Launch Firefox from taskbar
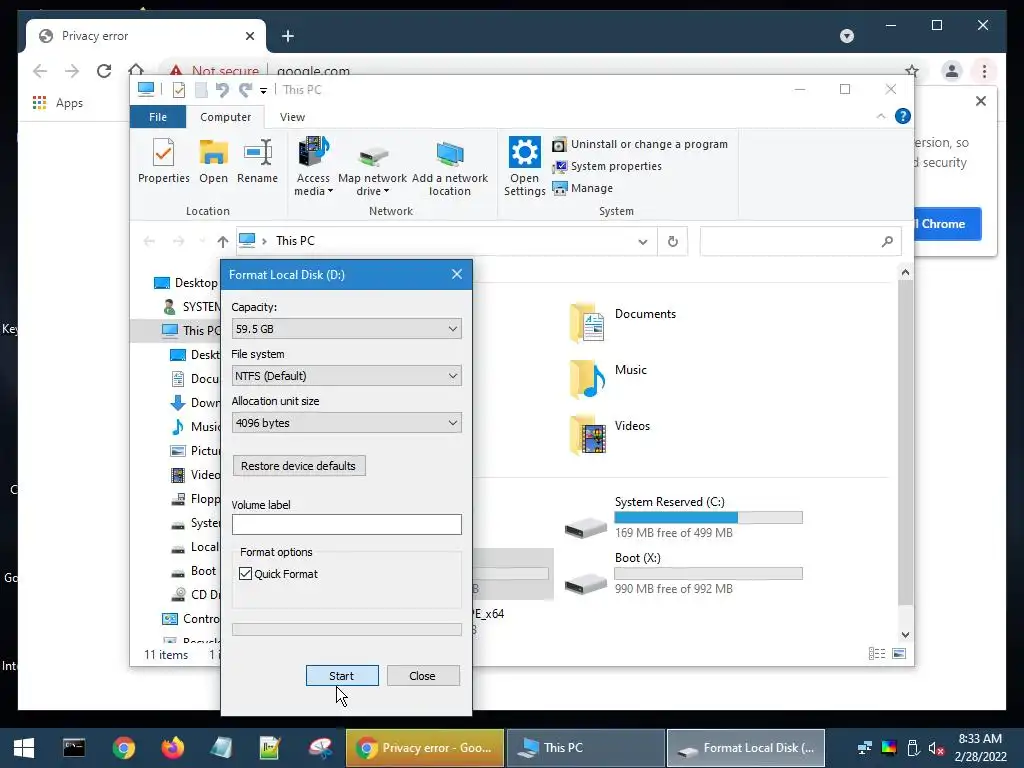Viewport: 1024px width, 768px height. pos(173,748)
